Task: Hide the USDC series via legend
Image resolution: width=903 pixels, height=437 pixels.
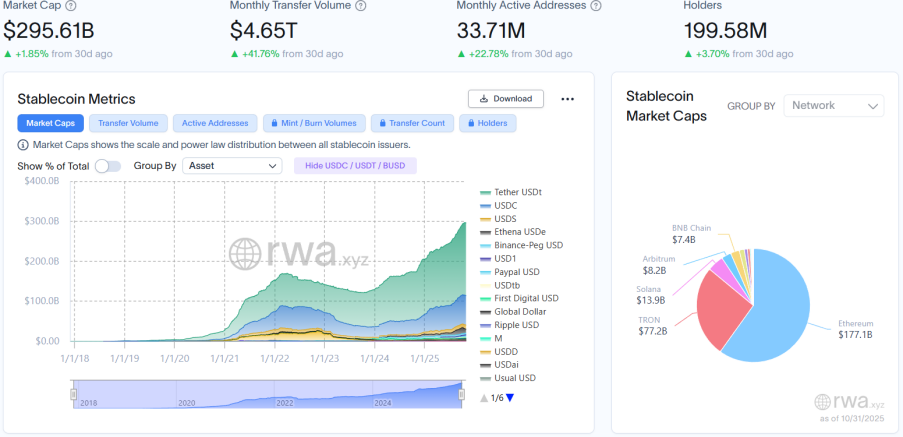Action: [505, 205]
